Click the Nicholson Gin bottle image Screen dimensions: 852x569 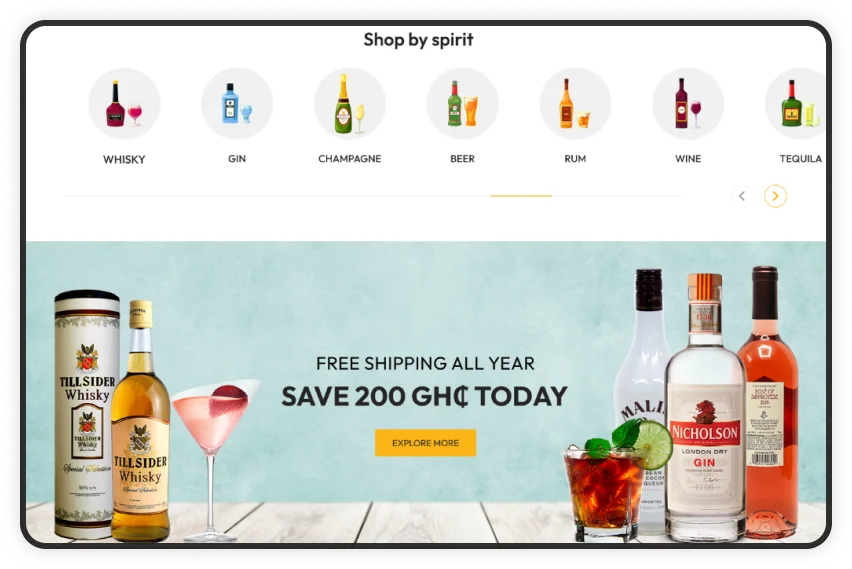705,408
